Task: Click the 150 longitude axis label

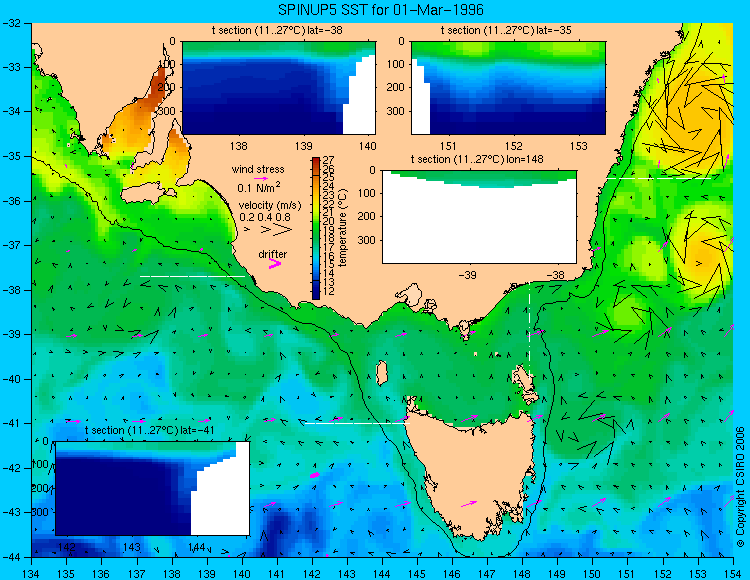Action: [593, 574]
